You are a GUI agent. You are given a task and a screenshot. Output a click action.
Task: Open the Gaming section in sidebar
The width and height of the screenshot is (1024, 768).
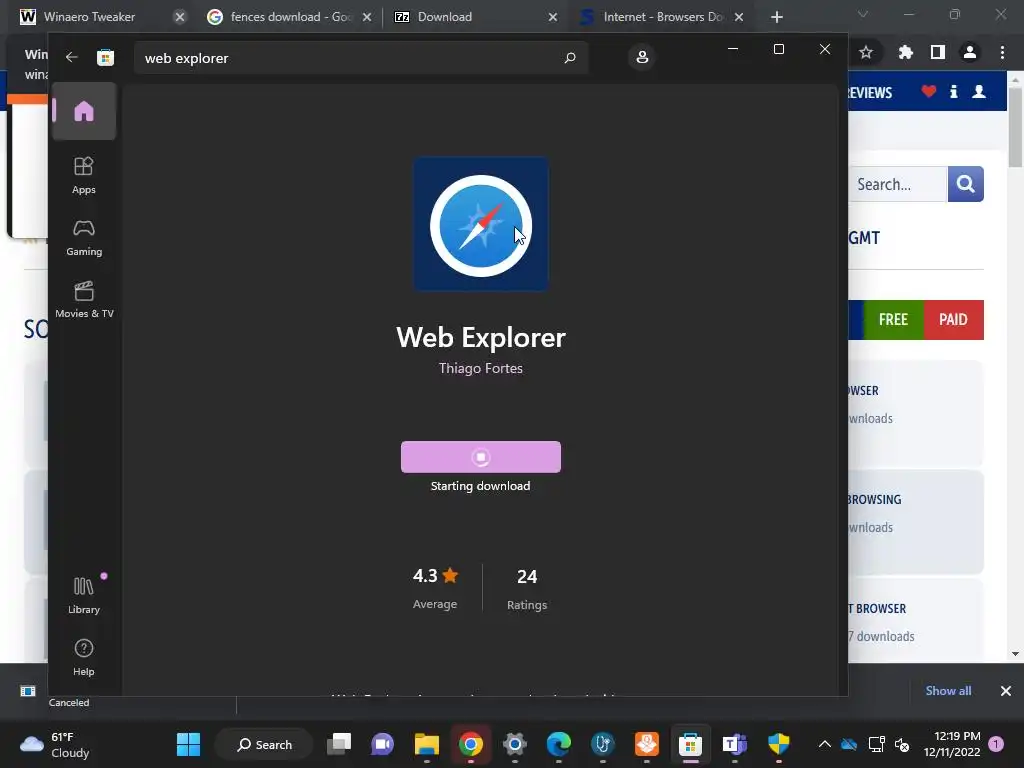(x=84, y=238)
